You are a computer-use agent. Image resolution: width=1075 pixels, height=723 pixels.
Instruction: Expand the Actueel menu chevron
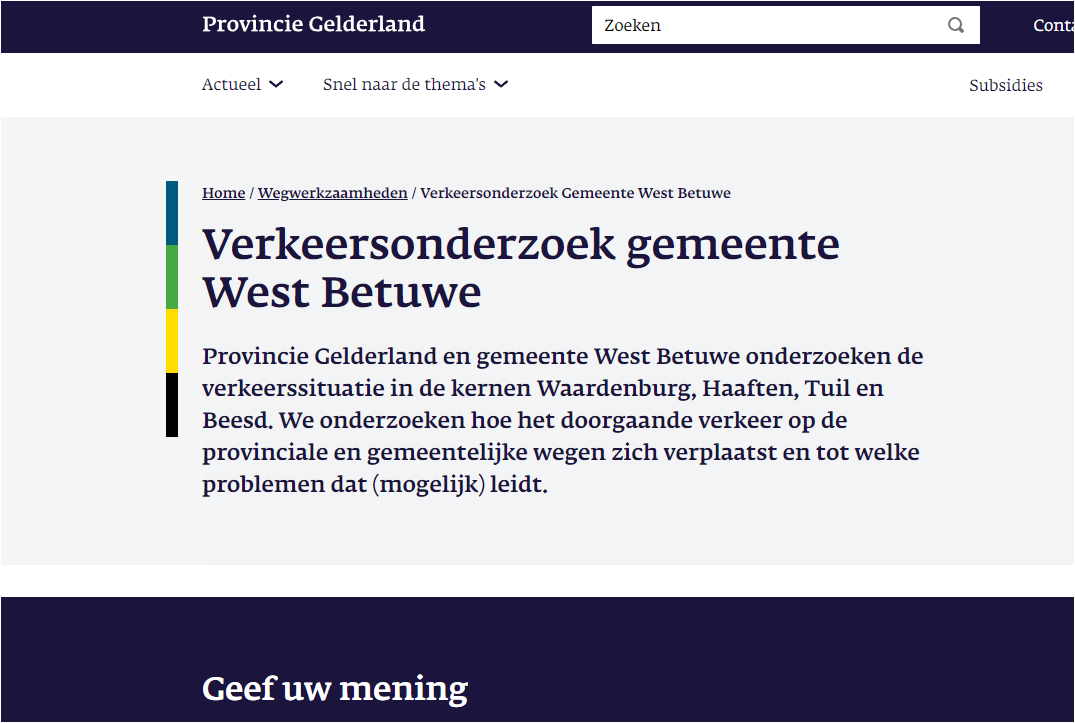276,84
